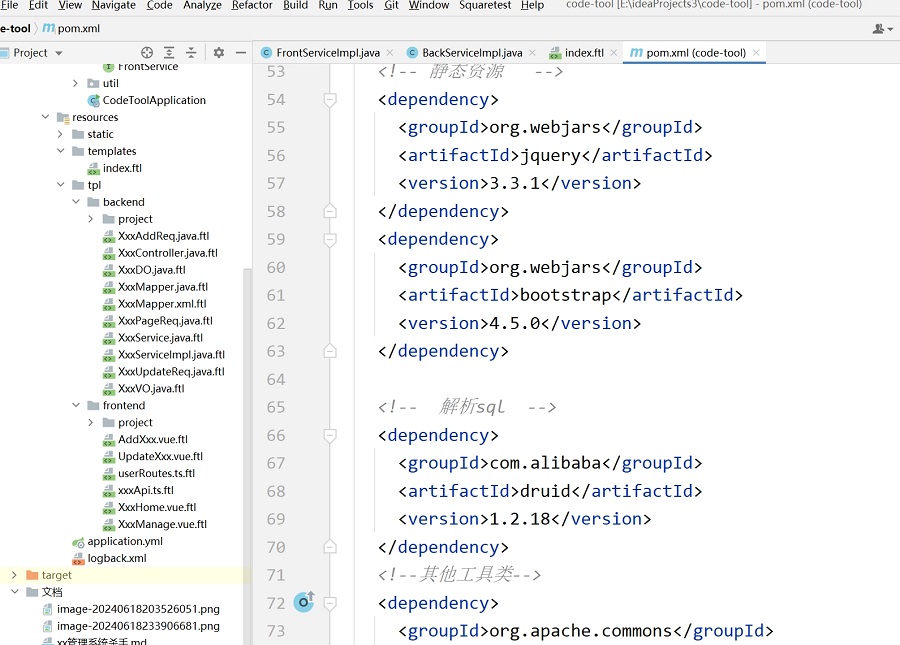
Task: Open Project panel settings gear
Action: click(x=219, y=52)
